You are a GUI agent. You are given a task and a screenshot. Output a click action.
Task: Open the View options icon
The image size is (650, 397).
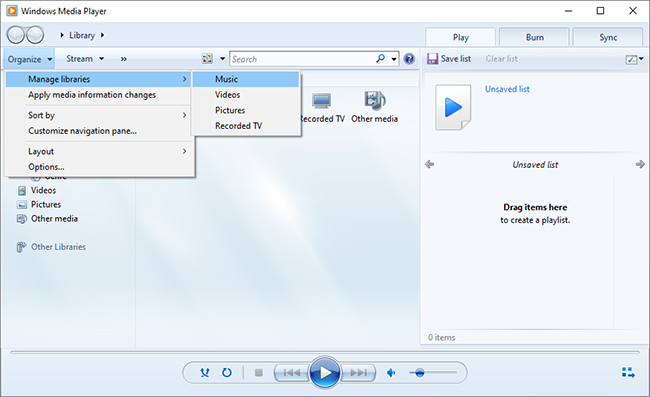click(207, 59)
